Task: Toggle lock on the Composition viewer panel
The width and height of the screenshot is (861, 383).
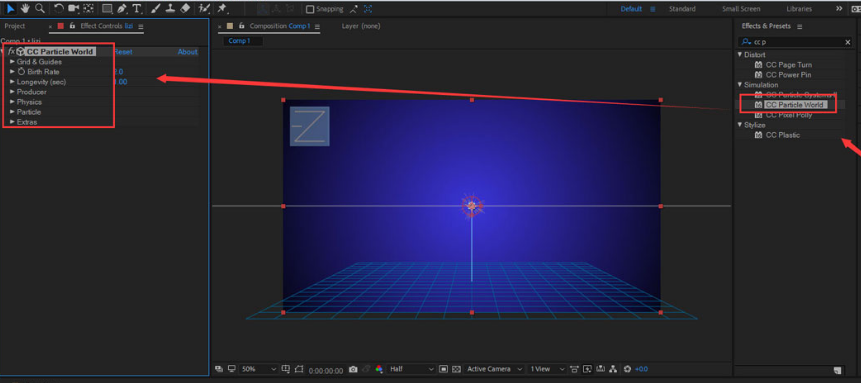Action: click(241, 26)
